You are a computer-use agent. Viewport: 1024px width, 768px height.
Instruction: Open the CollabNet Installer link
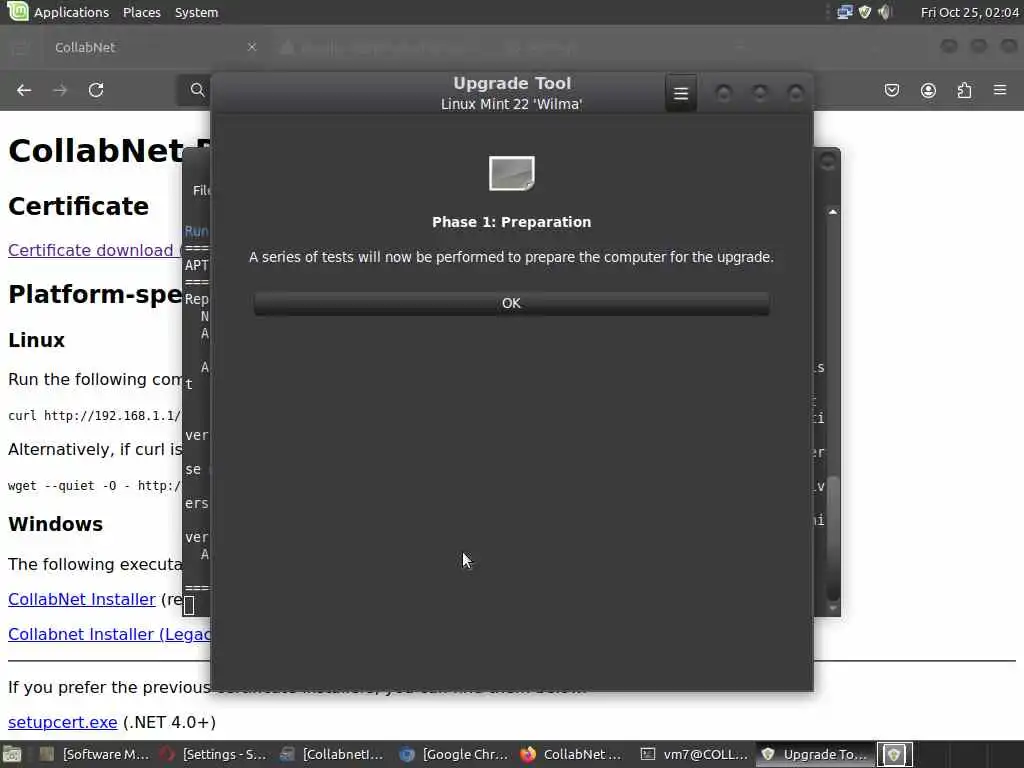pos(82,599)
